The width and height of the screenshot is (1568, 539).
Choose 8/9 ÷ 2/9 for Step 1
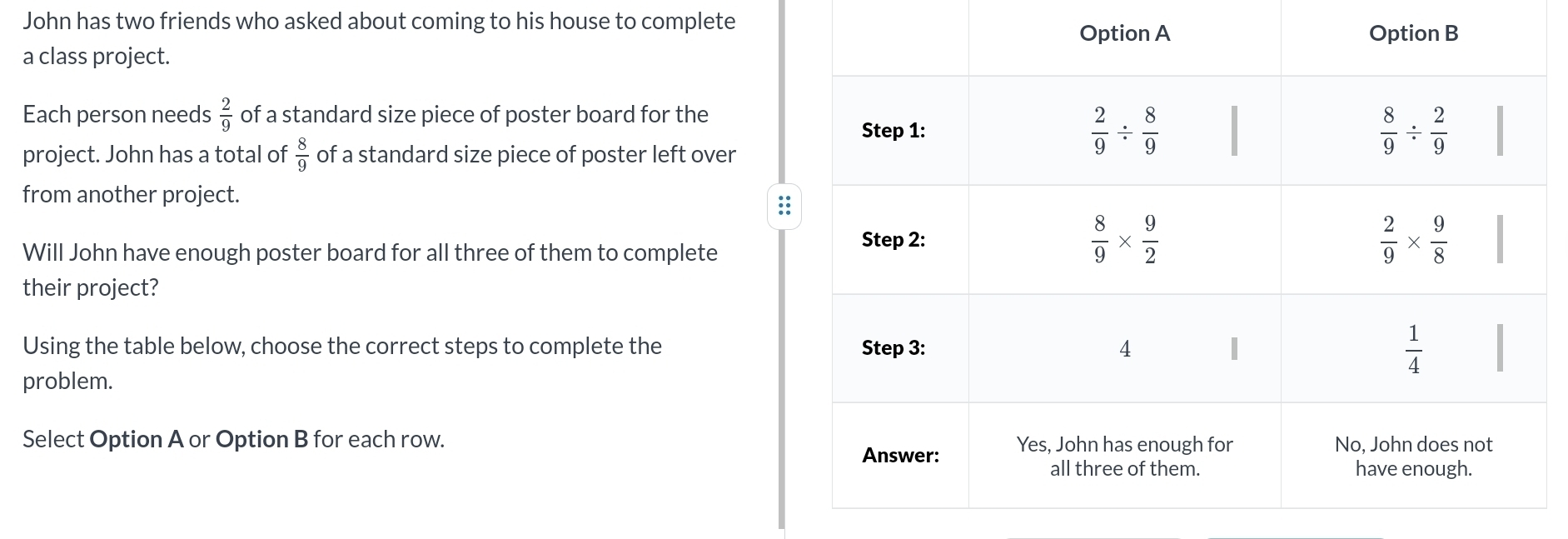point(1413,131)
